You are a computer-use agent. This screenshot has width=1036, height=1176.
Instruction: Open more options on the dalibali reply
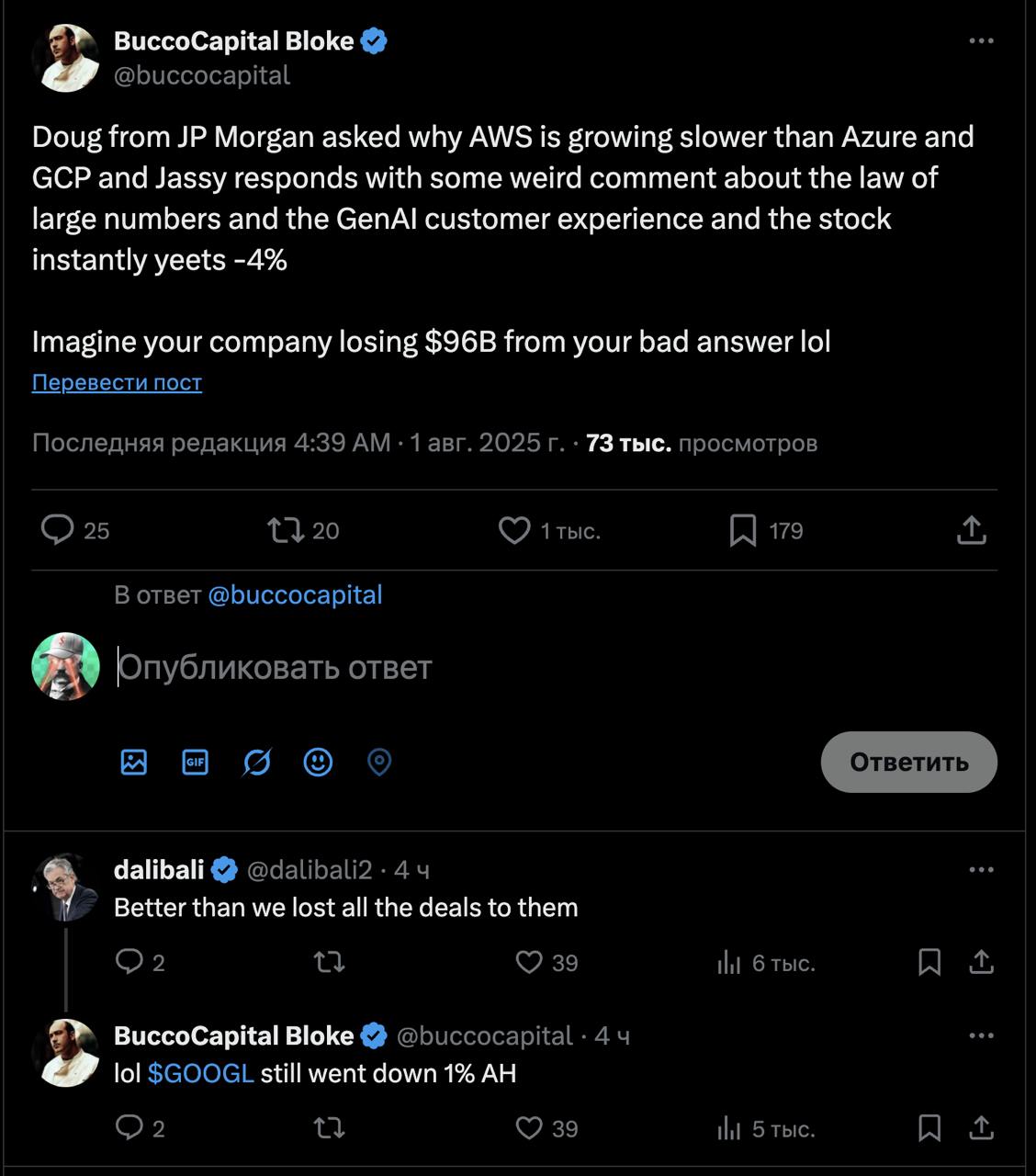coord(981,870)
